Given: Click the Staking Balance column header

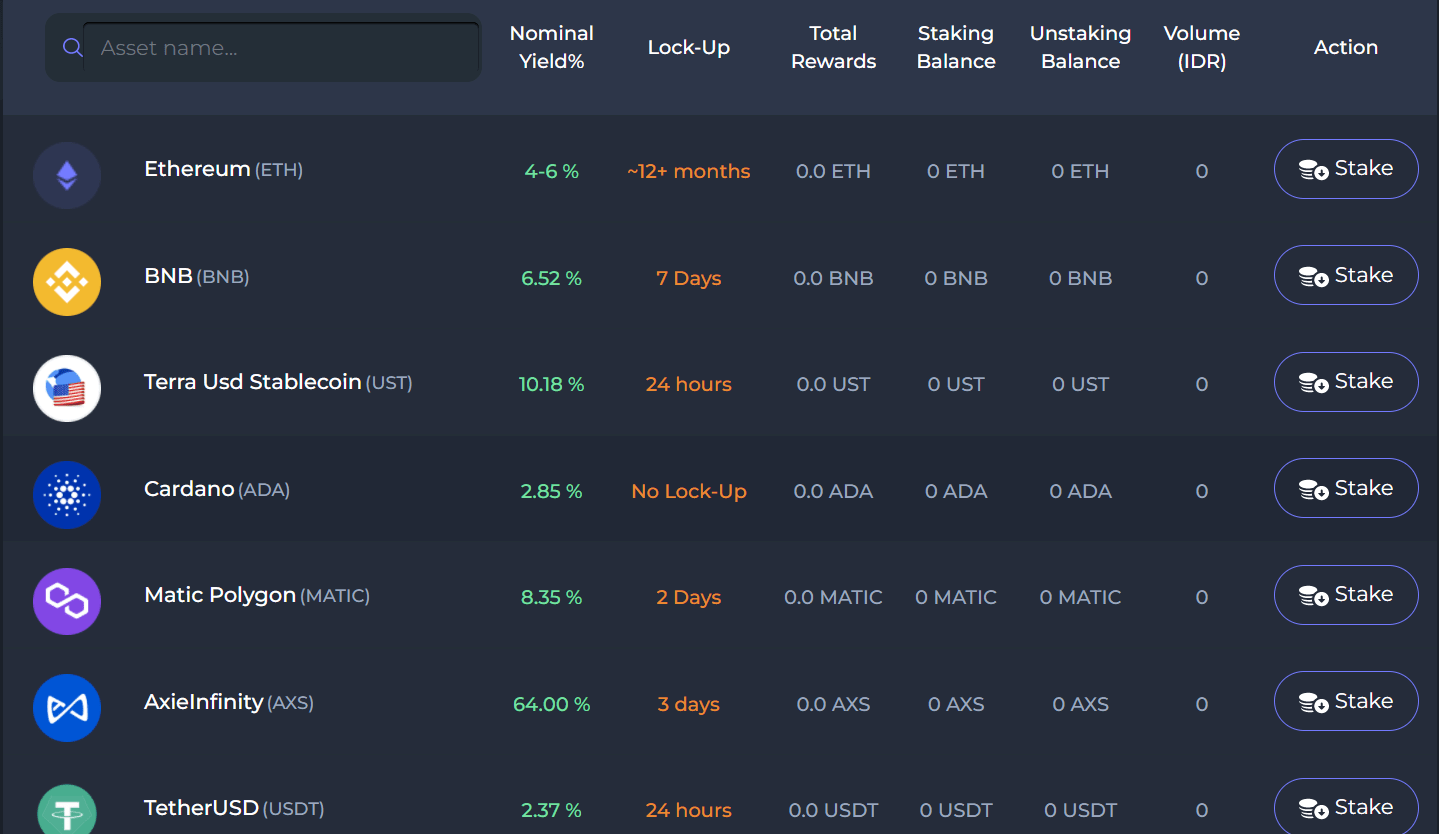Looking at the screenshot, I should pyautogui.click(x=956, y=47).
